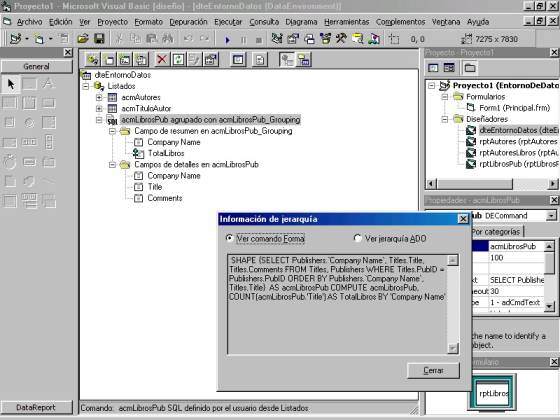
Task: Click the Cerrar button
Action: (x=433, y=370)
